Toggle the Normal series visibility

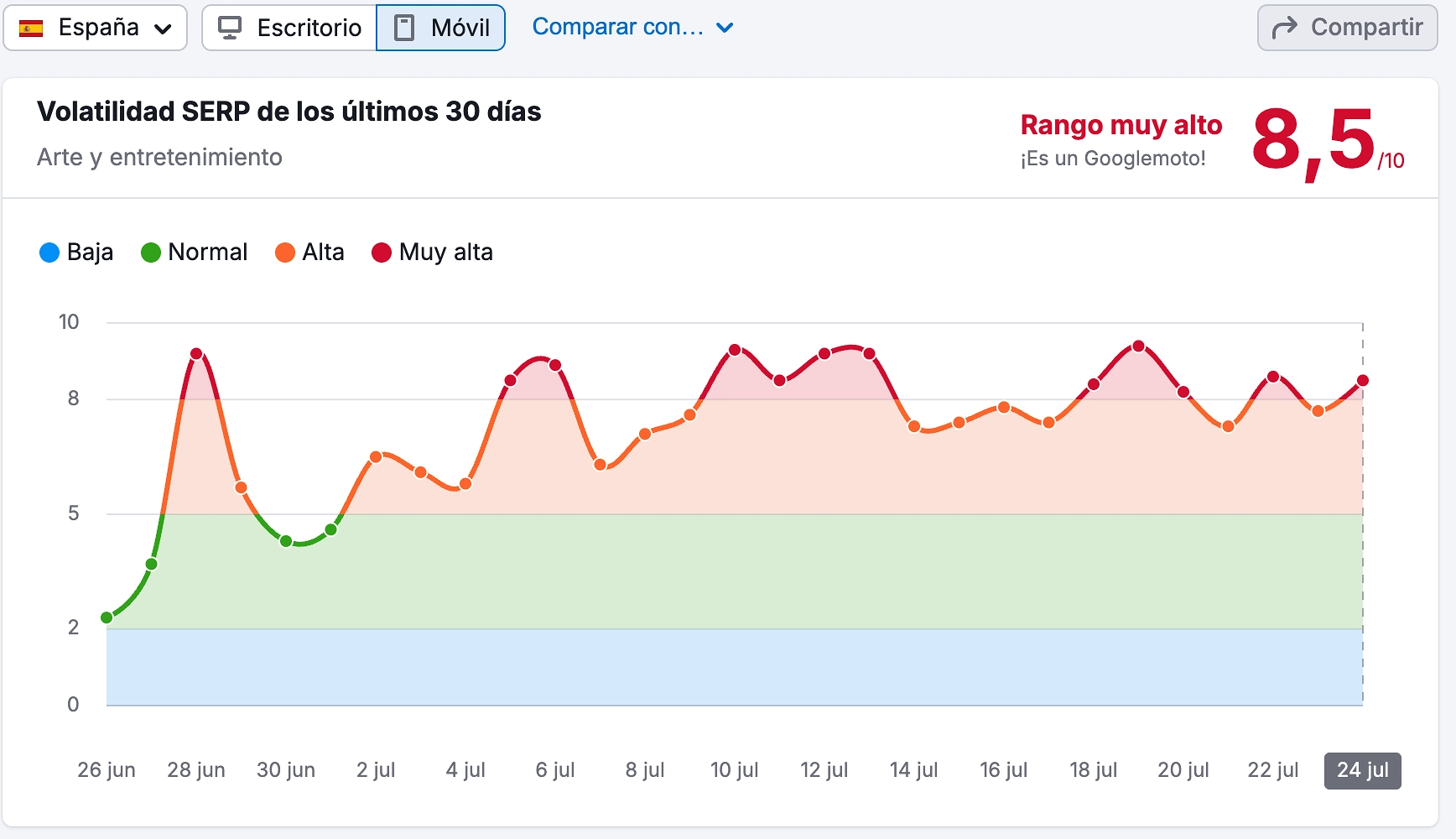pyautogui.click(x=195, y=252)
